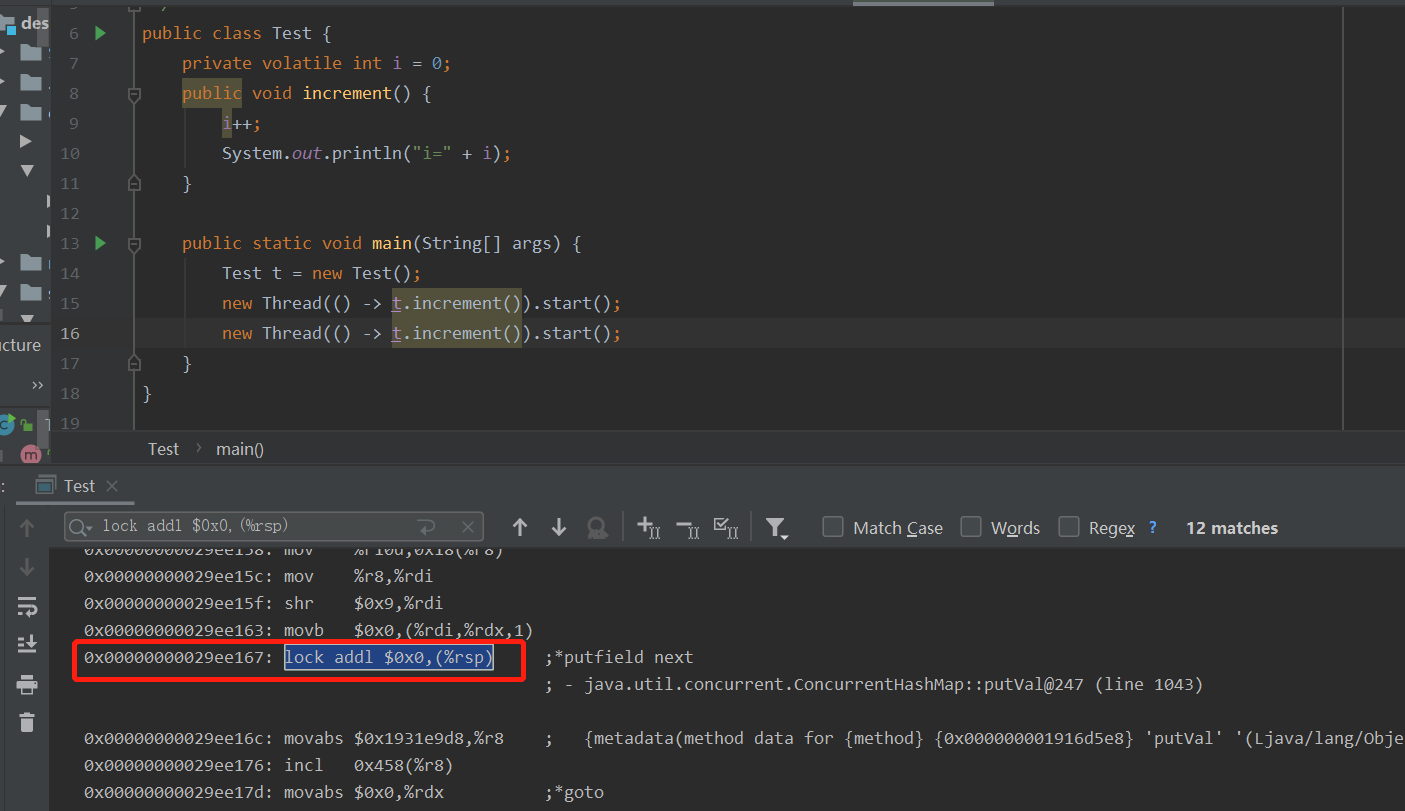The image size is (1405, 811).
Task: Unselect occurrence icon in search toolbar
Action: tap(687, 527)
